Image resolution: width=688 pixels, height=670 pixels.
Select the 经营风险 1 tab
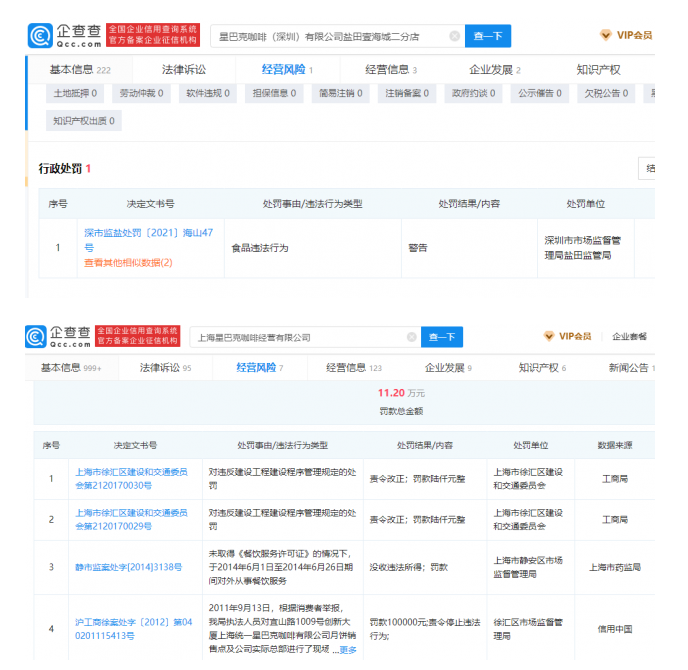[287, 70]
